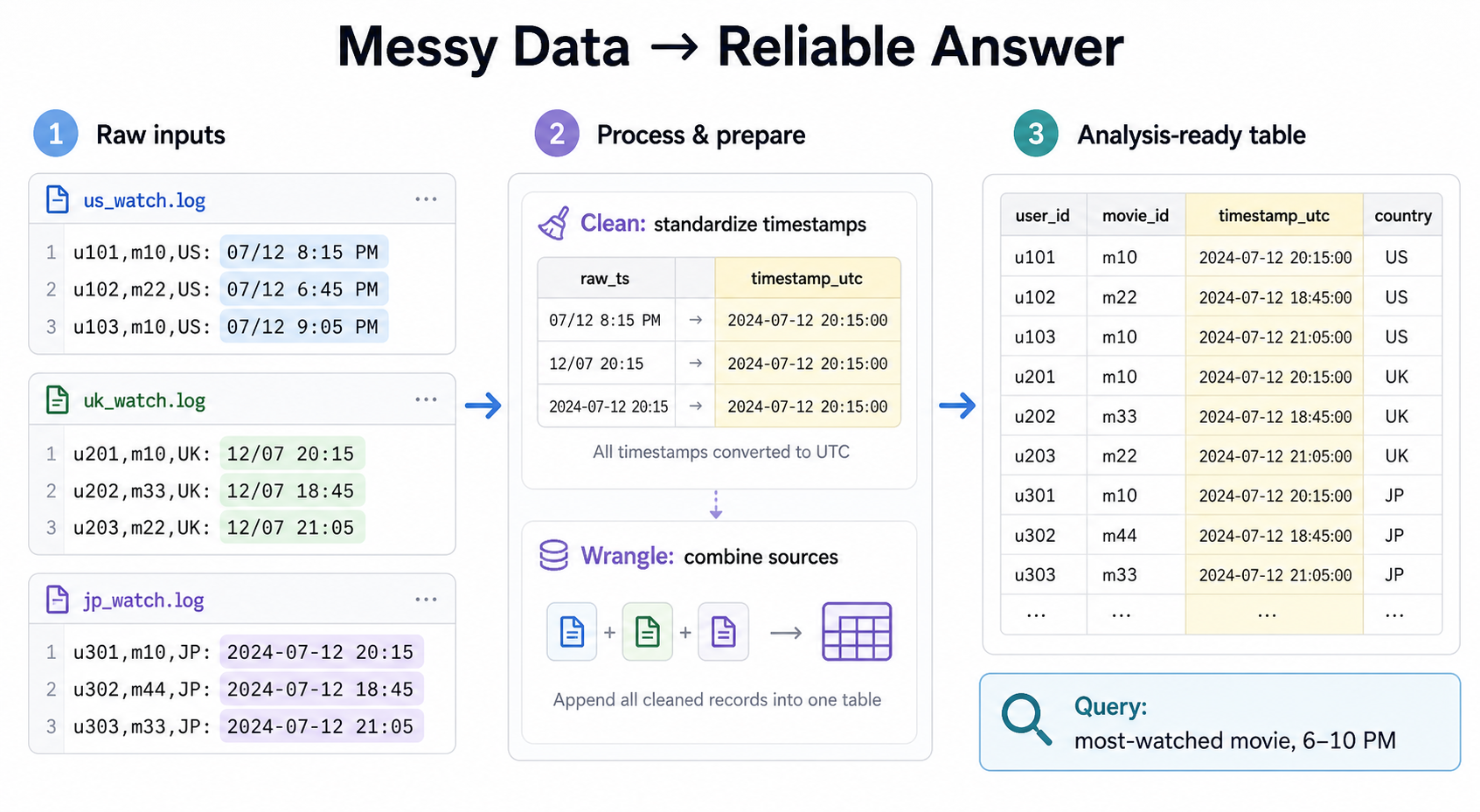Click the combined table grid icon
Viewport: 1480px width, 812px height.
(x=857, y=631)
